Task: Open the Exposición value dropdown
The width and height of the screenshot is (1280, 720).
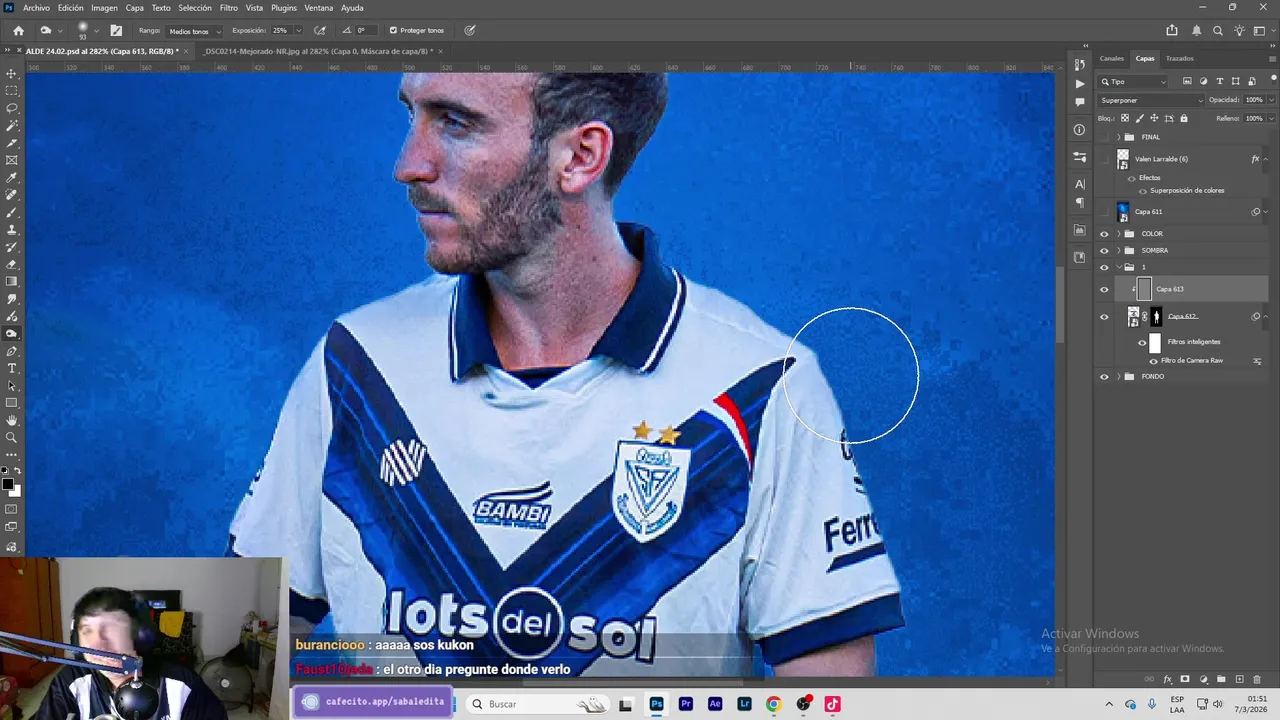Action: [297, 31]
